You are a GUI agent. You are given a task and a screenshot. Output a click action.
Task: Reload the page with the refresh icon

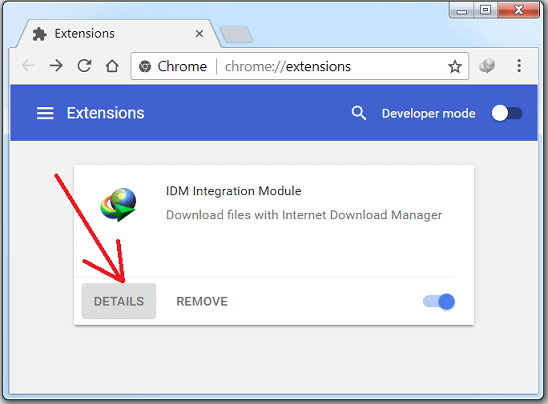[x=84, y=66]
